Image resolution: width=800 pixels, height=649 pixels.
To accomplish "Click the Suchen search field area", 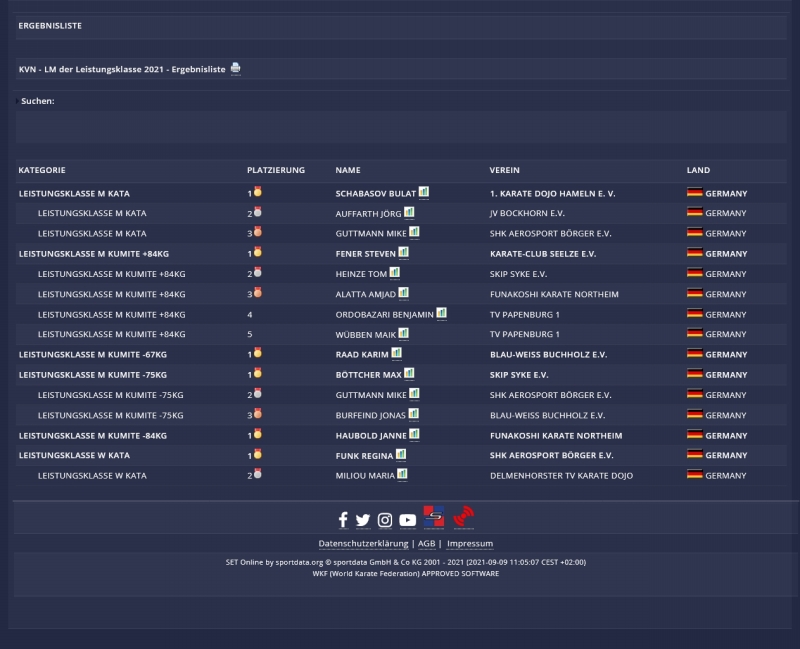I will [x=400, y=127].
